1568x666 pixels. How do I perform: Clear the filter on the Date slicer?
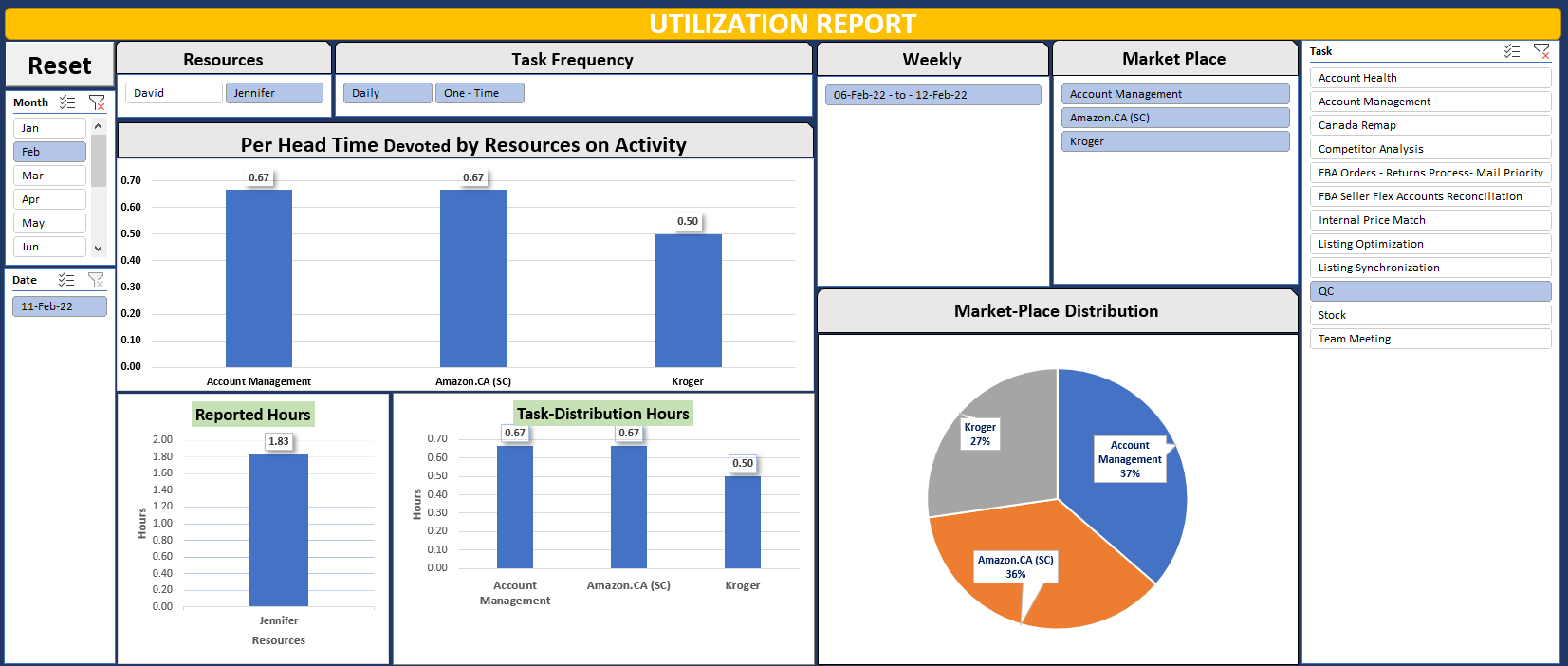(x=96, y=280)
